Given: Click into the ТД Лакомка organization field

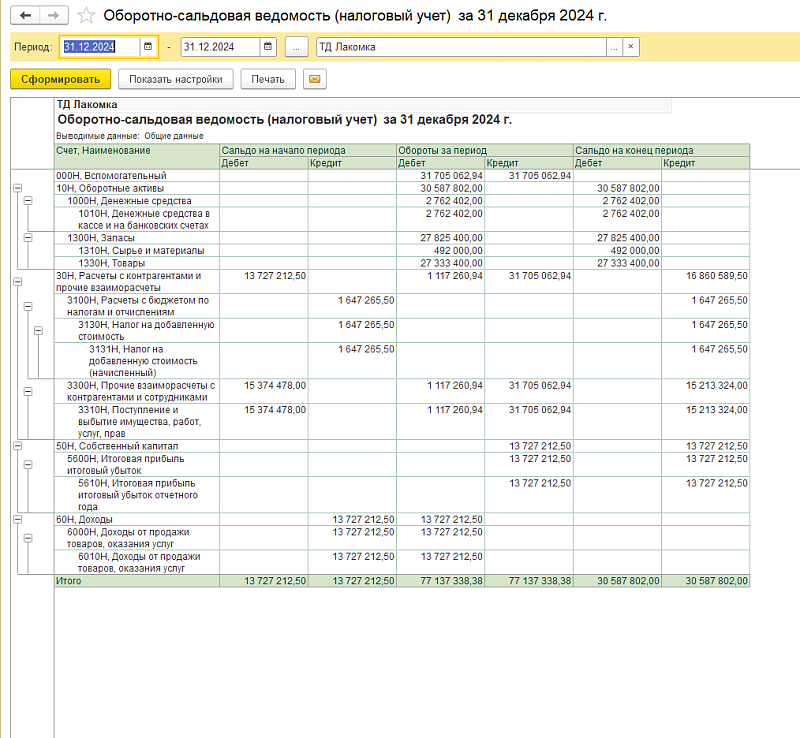Looking at the screenshot, I should point(460,47).
